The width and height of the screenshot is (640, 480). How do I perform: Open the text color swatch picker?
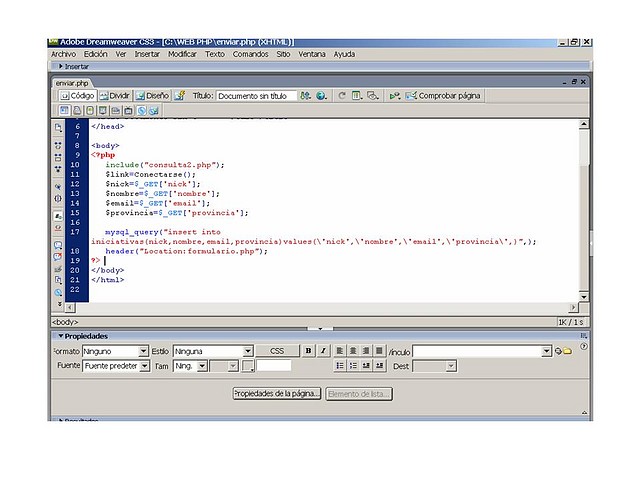pyautogui.click(x=248, y=366)
